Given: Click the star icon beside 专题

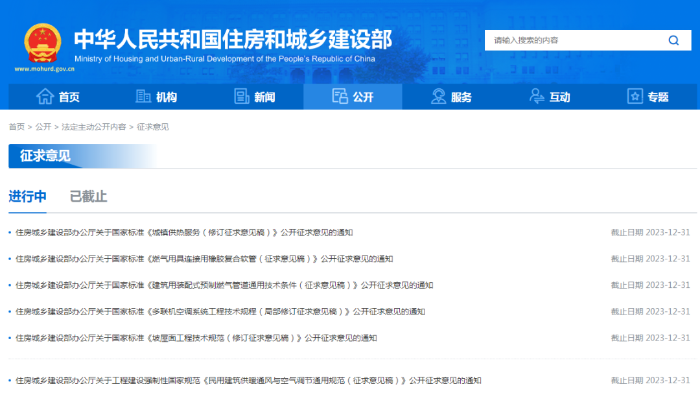Looking at the screenshot, I should pyautogui.click(x=635, y=96).
